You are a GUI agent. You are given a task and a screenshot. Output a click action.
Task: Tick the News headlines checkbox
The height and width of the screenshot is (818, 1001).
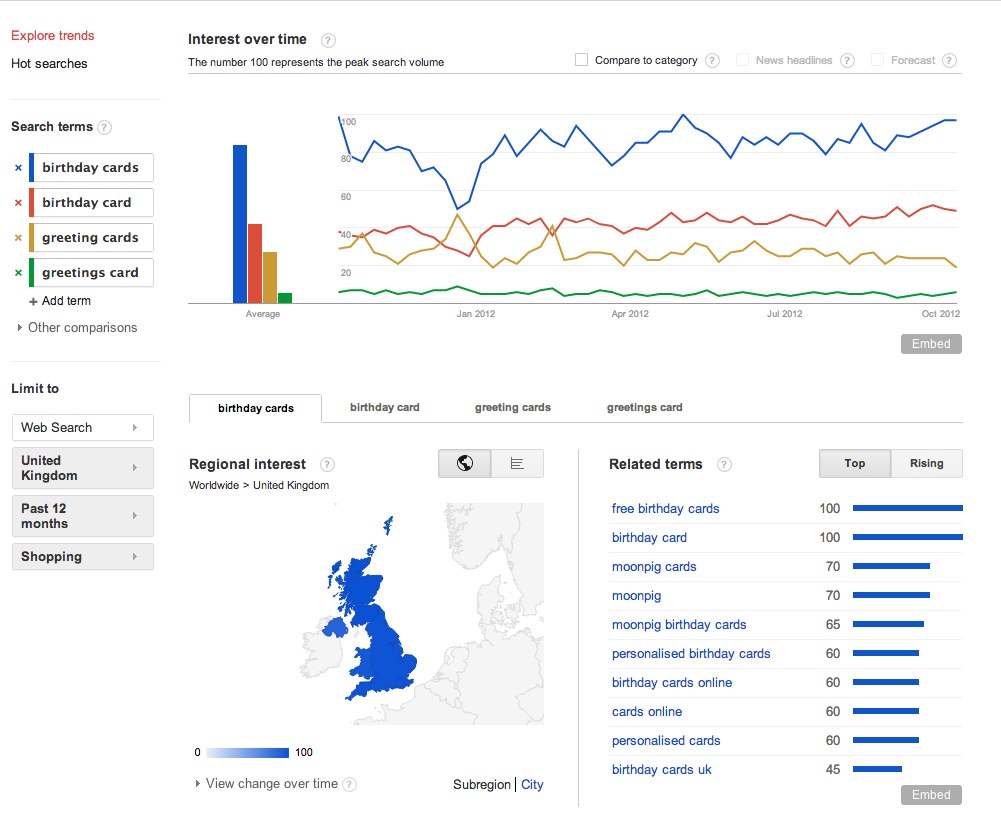point(743,60)
